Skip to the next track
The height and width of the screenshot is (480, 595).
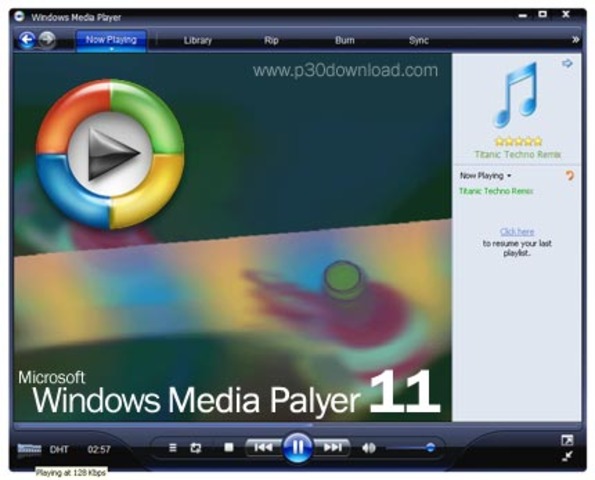pos(332,448)
